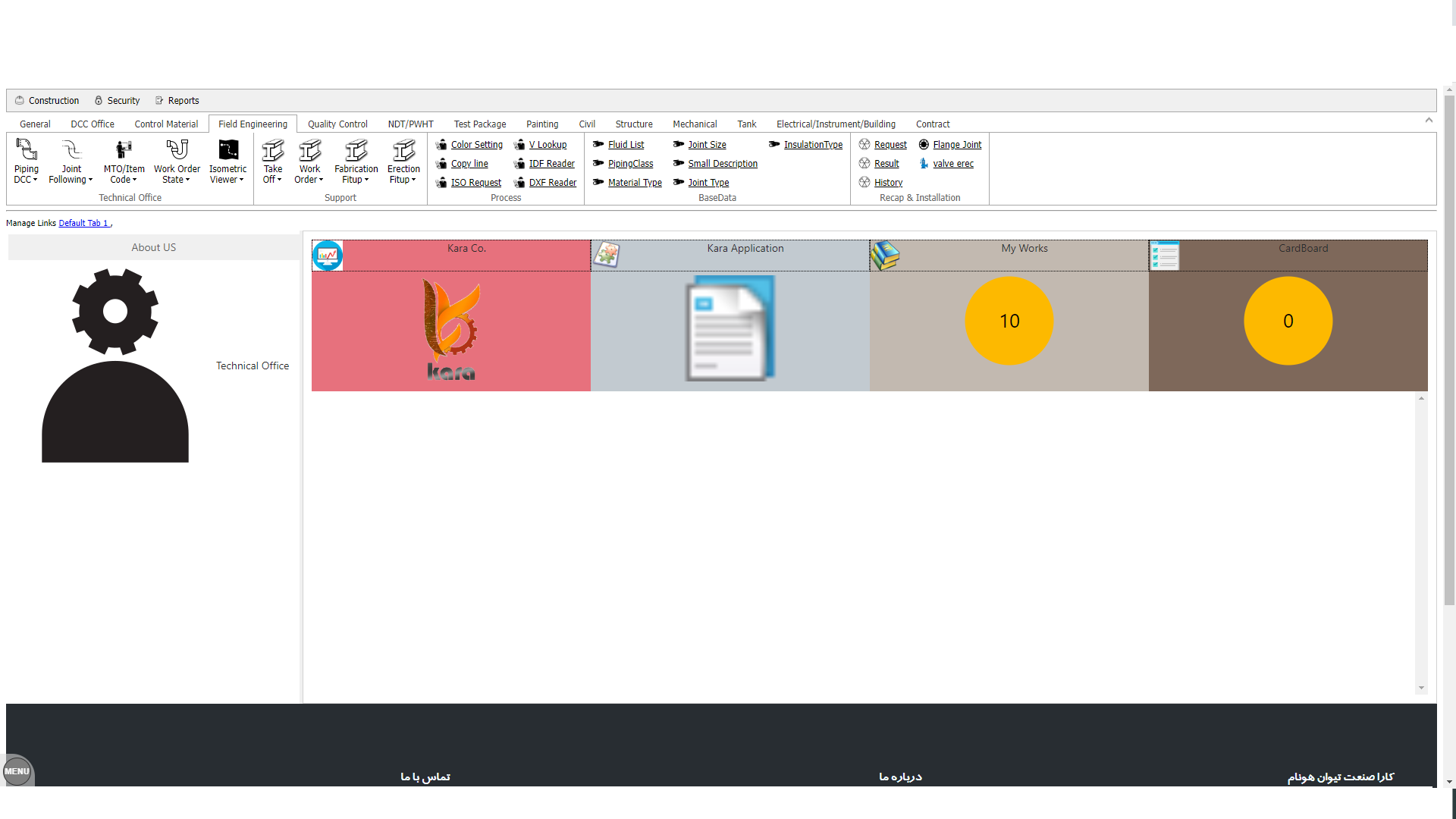Image resolution: width=1456 pixels, height=819 pixels.
Task: Click the valve erec icon
Action: (x=924, y=163)
